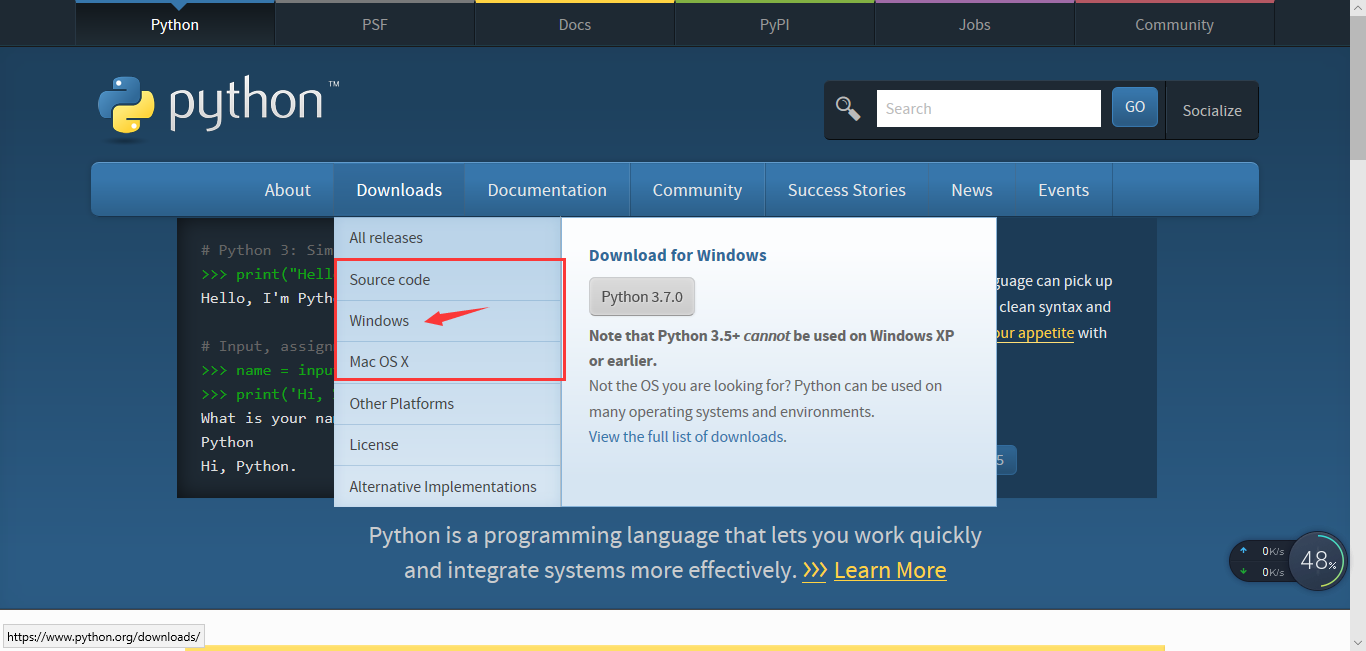Open the Documentation navigation menu
This screenshot has width=1366, height=651.
pos(547,190)
